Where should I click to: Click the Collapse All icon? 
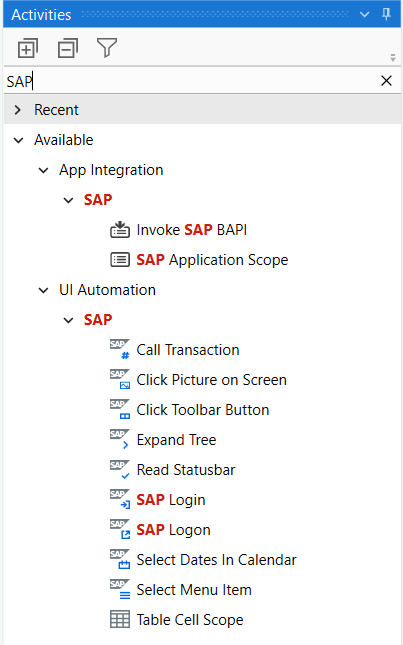(x=67, y=48)
